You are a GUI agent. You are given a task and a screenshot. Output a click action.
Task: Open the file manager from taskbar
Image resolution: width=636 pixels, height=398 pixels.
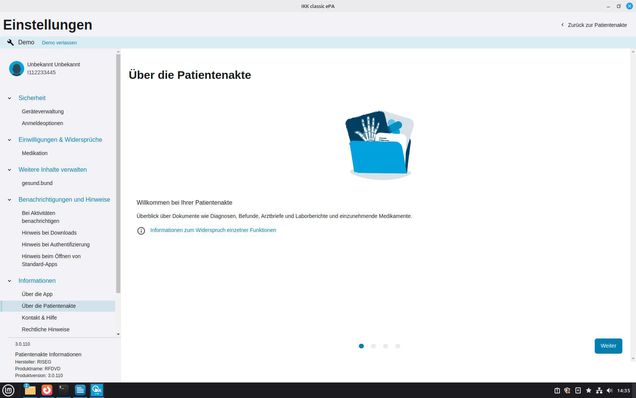30,390
